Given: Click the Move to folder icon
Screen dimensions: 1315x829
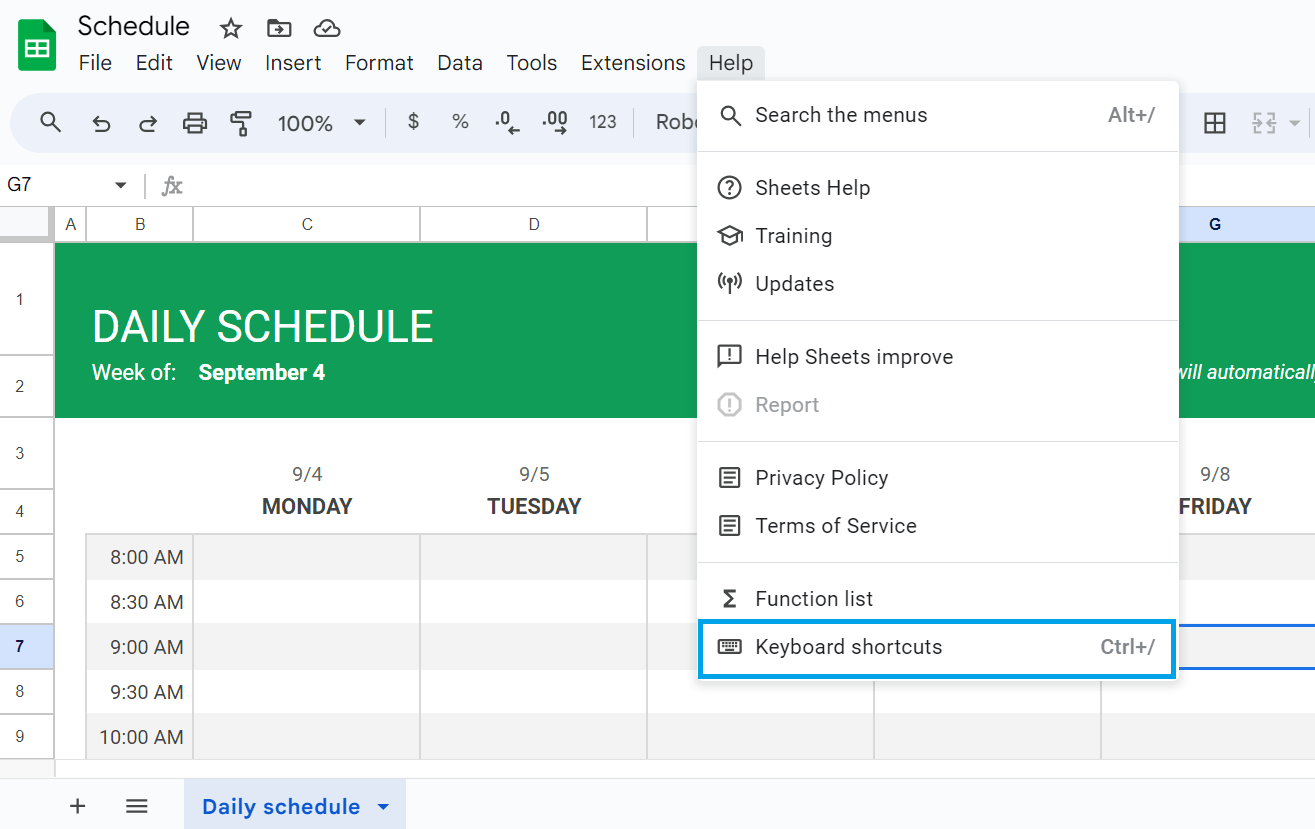Looking at the screenshot, I should pyautogui.click(x=279, y=28).
